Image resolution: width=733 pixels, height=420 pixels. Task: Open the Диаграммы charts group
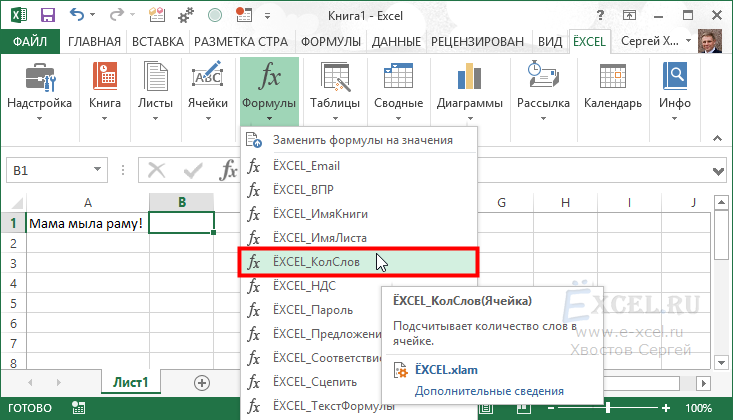(469, 92)
